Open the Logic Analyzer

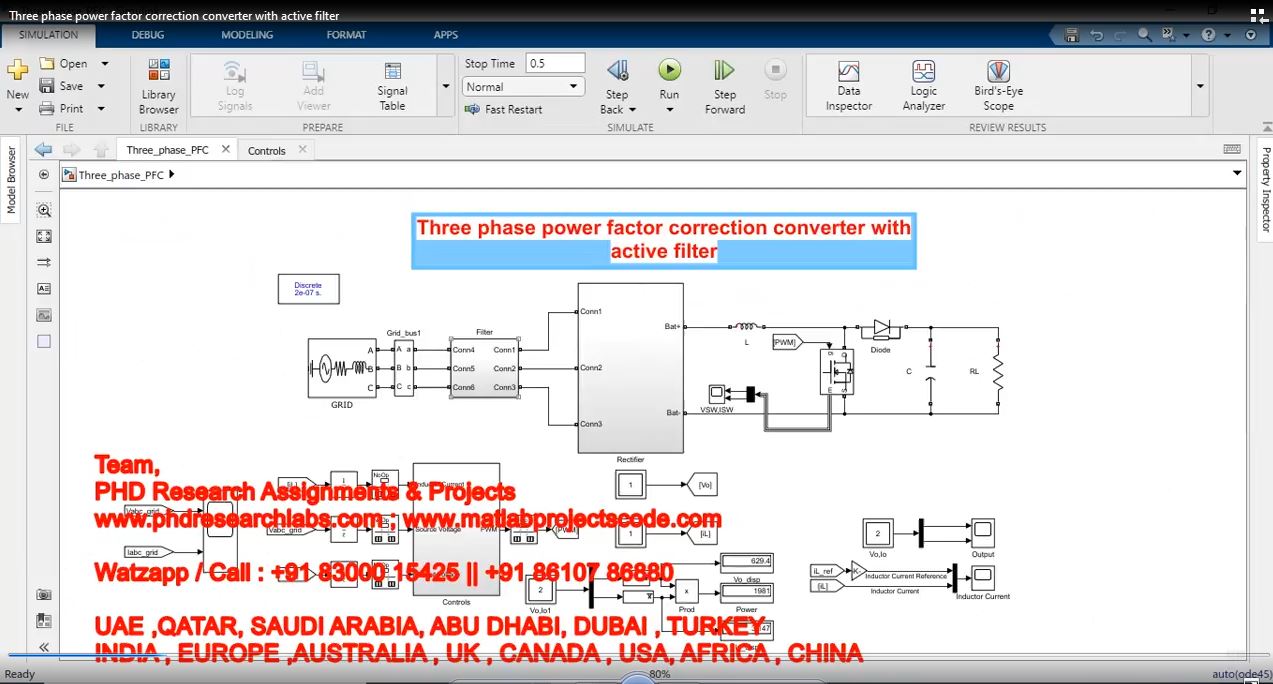(923, 86)
